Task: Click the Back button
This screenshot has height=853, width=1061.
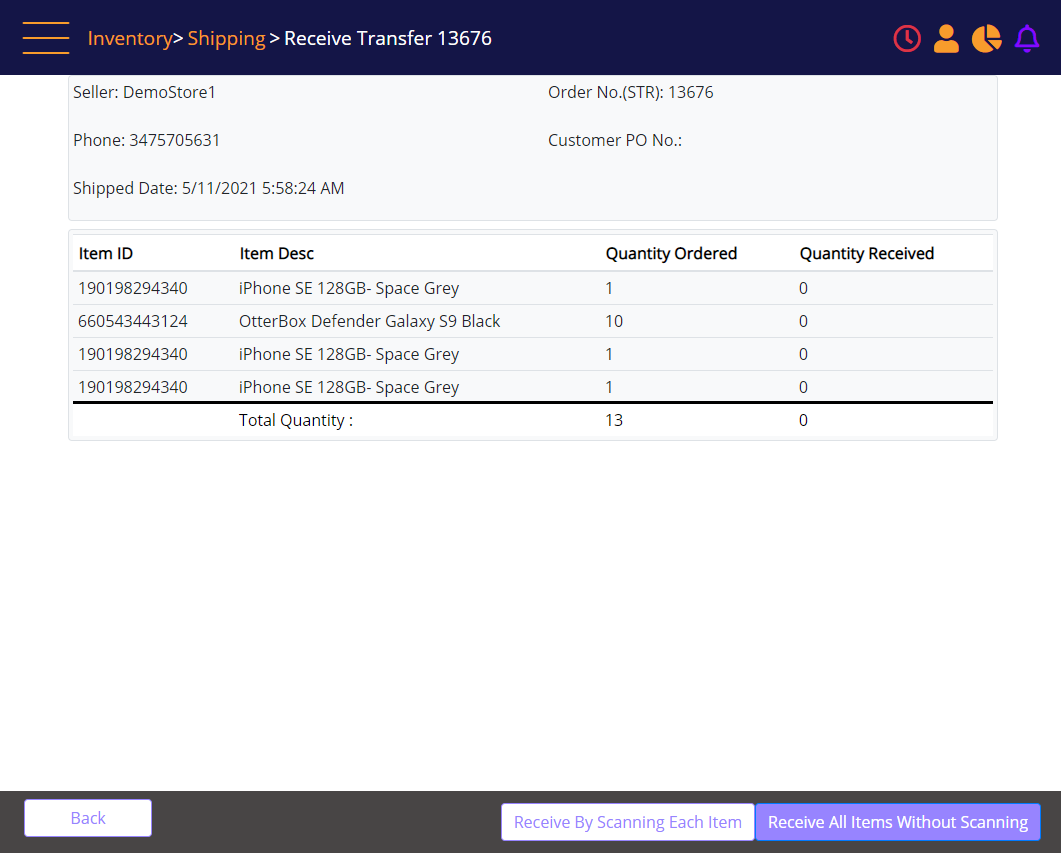Action: coord(88,818)
